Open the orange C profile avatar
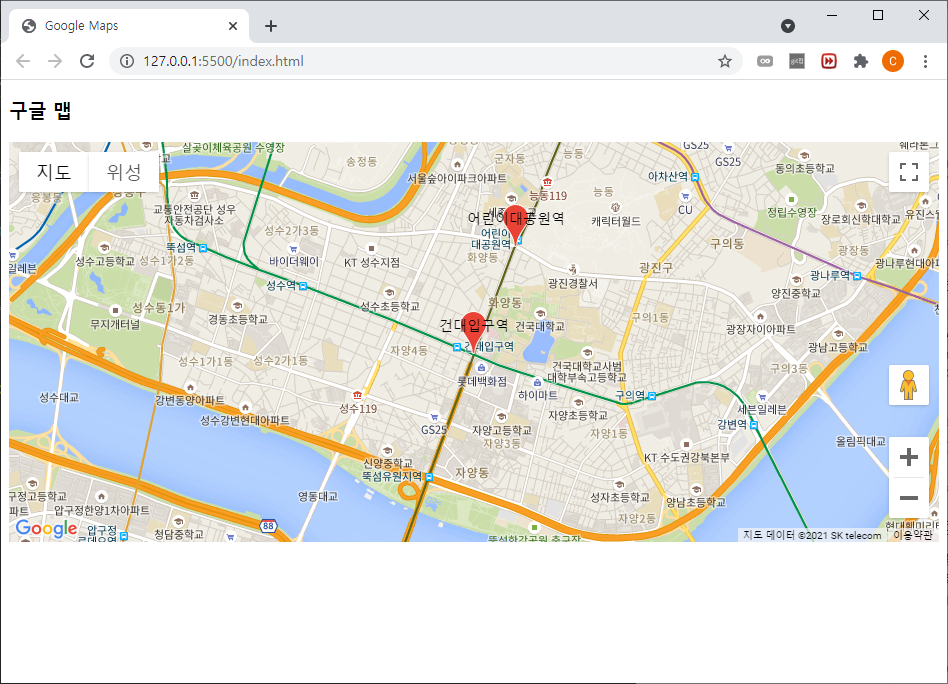This screenshot has height=684, width=948. pyautogui.click(x=893, y=61)
